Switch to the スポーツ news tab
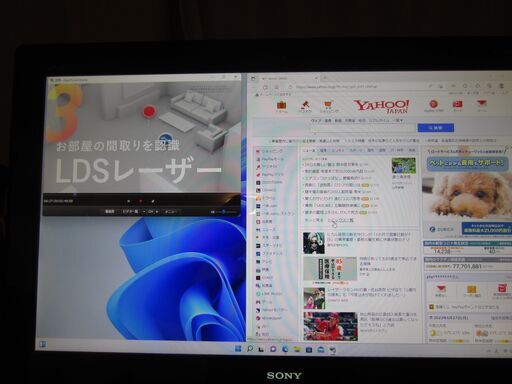The width and height of the screenshot is (512, 384). pos(356,151)
